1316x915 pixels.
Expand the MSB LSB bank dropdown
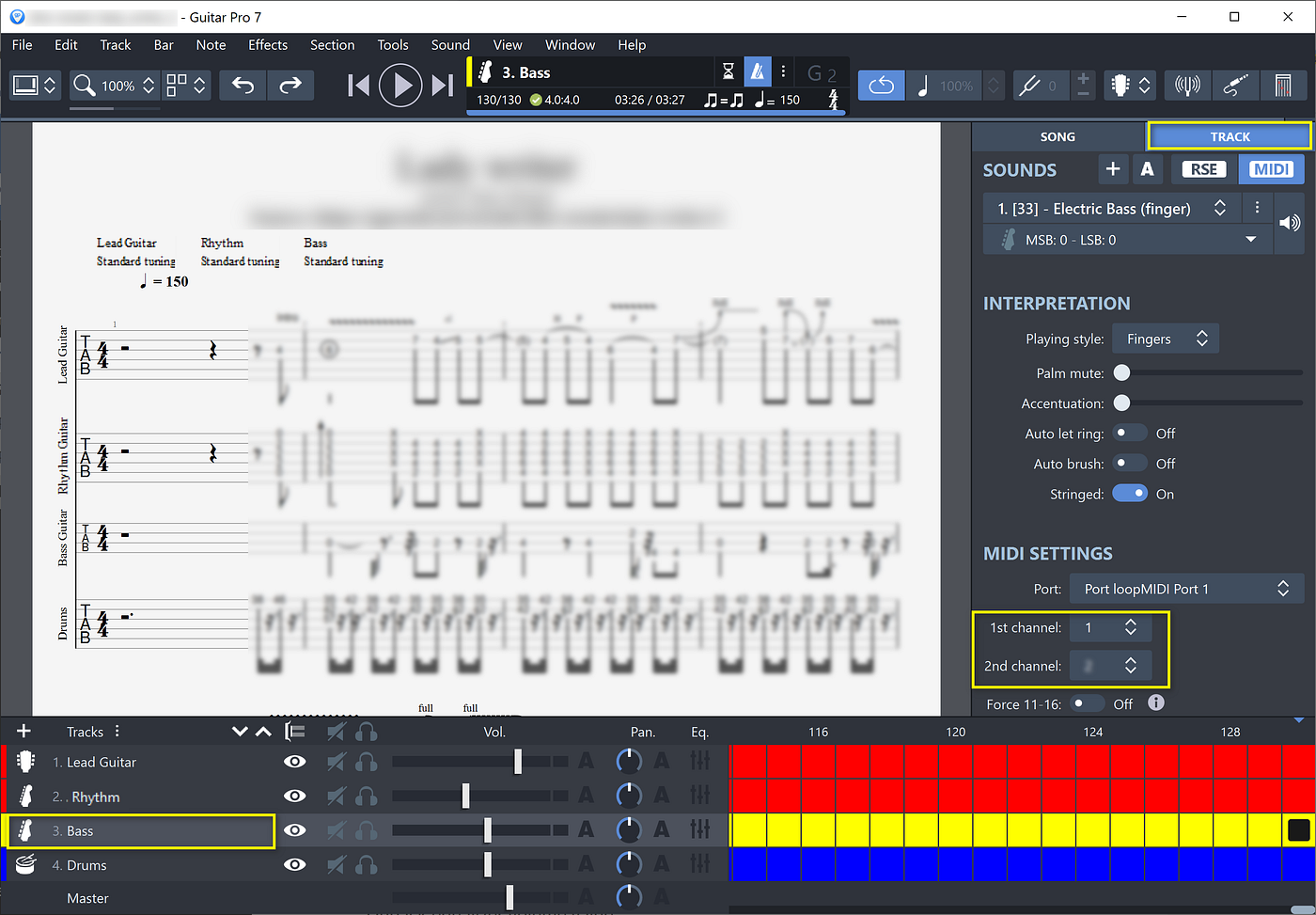point(1250,240)
